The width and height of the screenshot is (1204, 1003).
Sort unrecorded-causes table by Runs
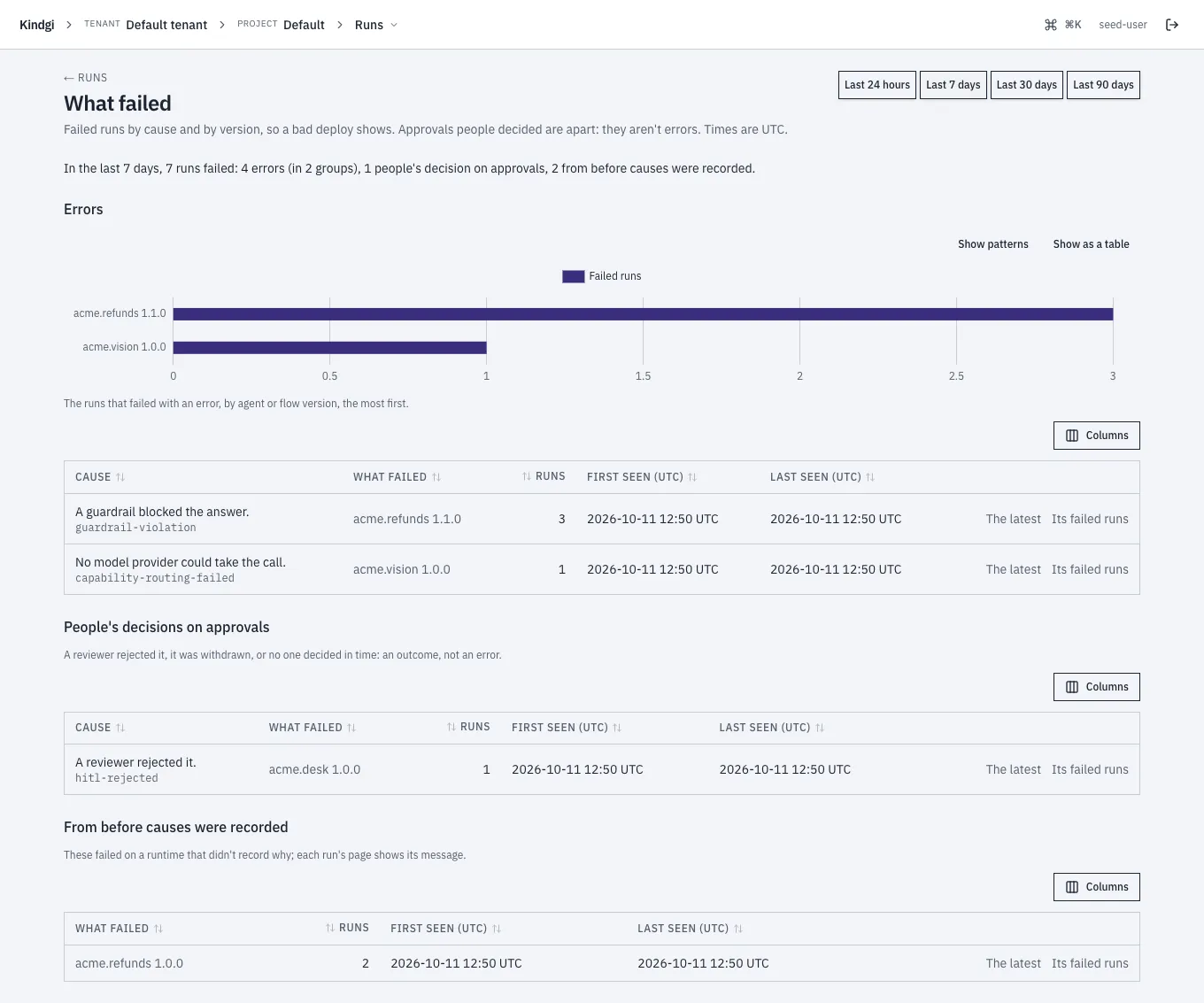pos(347,928)
